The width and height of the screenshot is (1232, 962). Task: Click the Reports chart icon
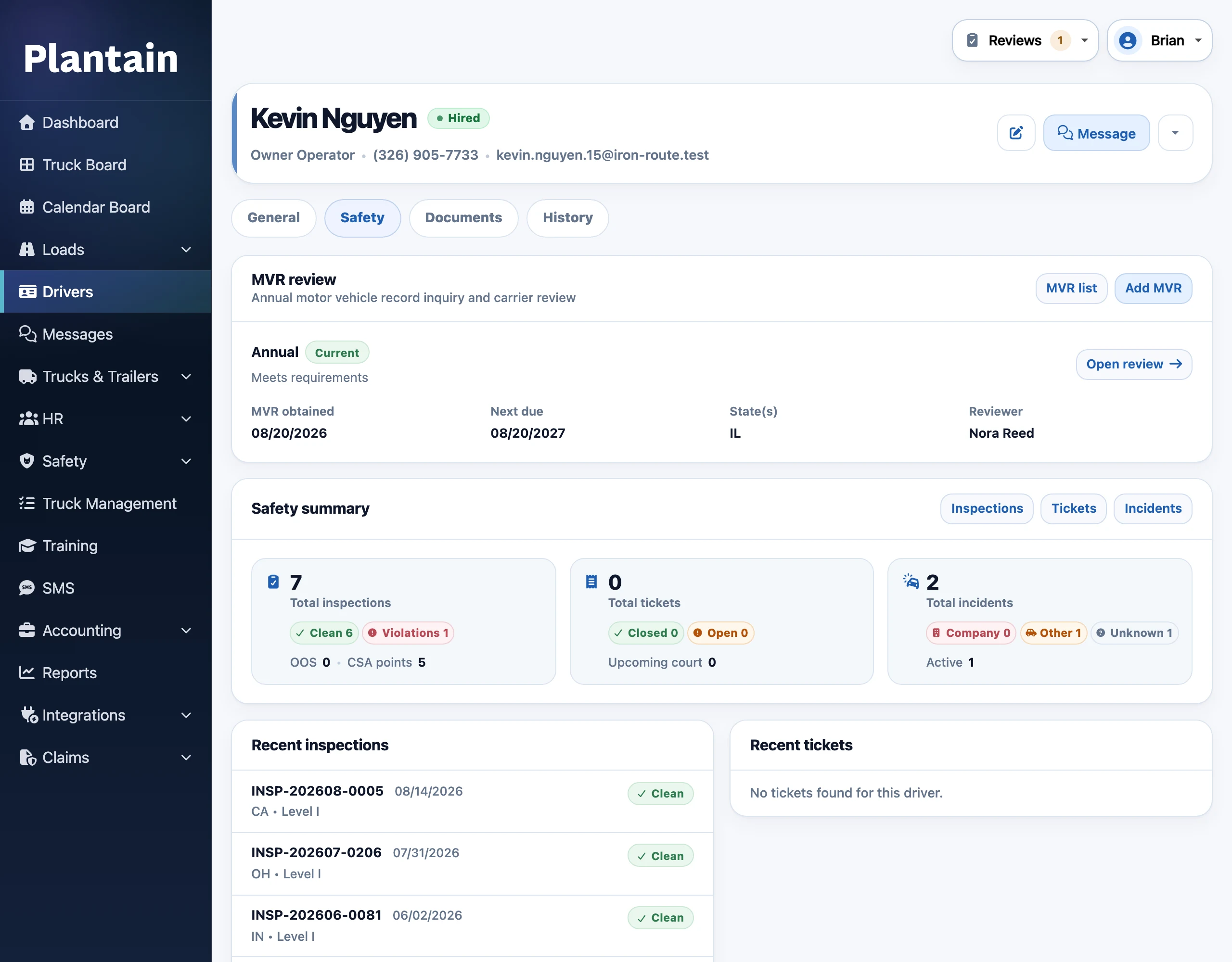click(26, 672)
